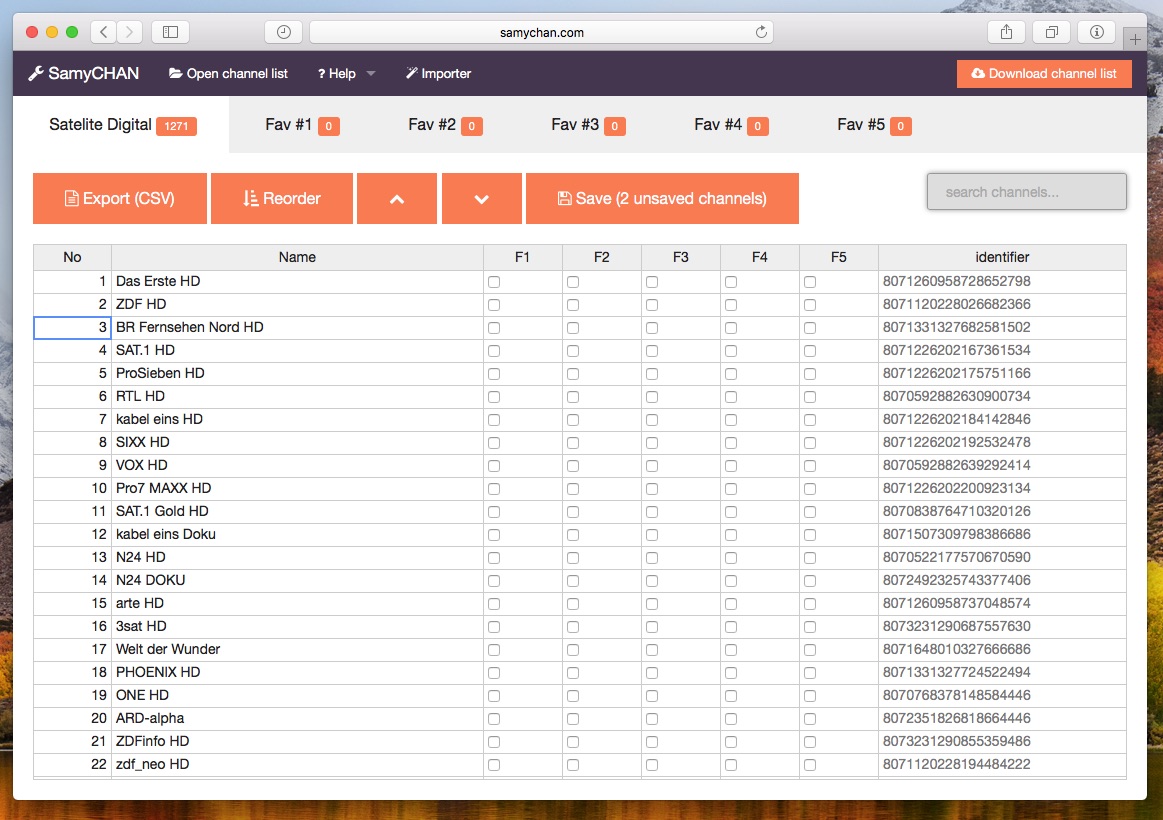Add a new Safari tab
This screenshot has height=820, width=1163.
click(1135, 39)
